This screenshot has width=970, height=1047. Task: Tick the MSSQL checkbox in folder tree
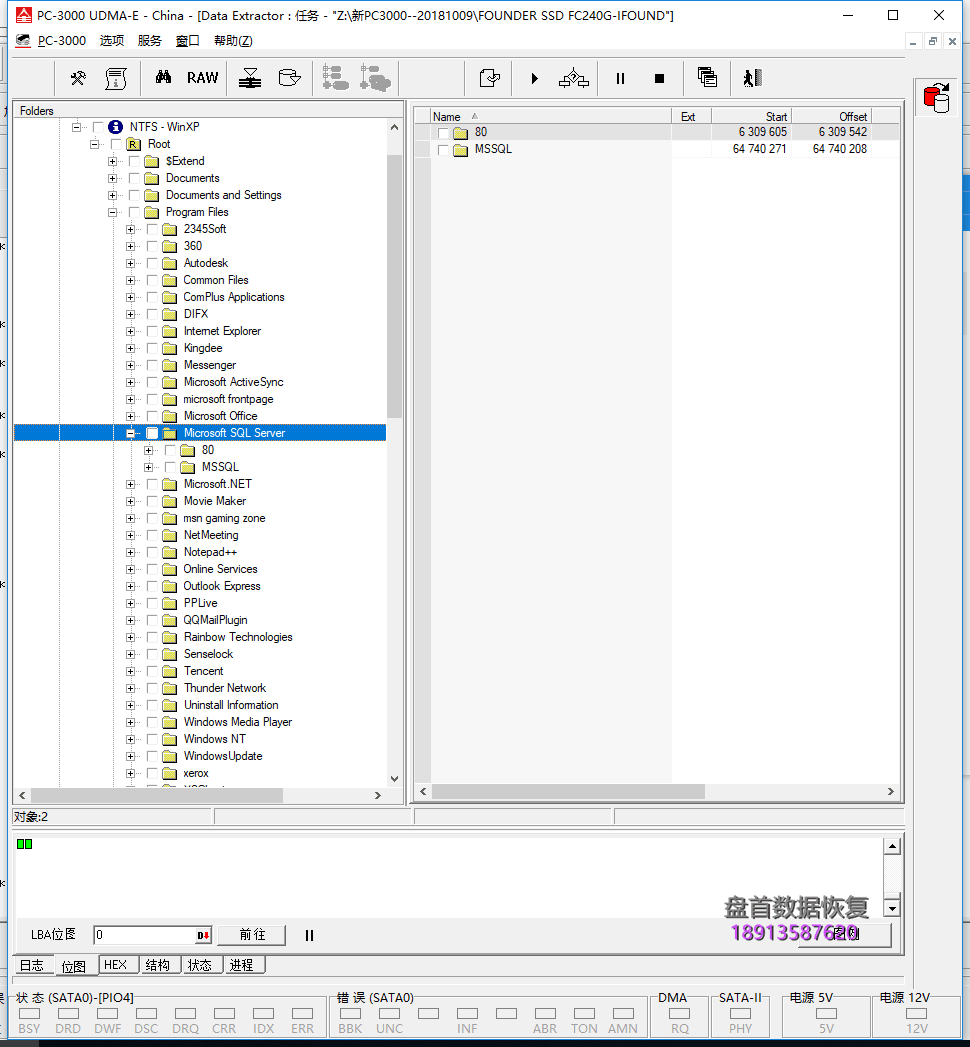coord(170,467)
